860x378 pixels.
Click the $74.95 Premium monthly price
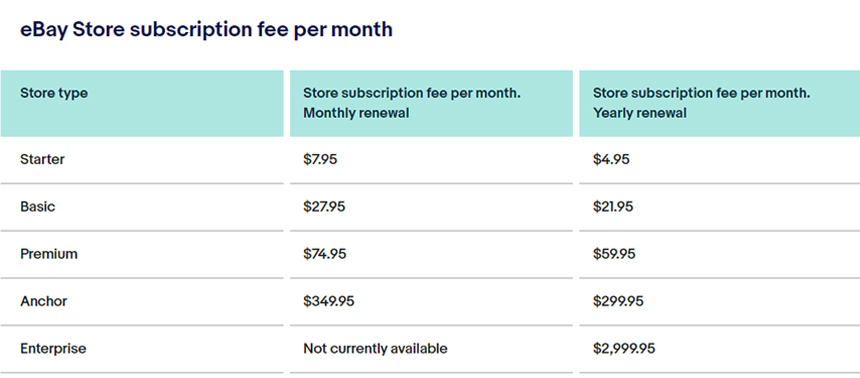tap(325, 254)
